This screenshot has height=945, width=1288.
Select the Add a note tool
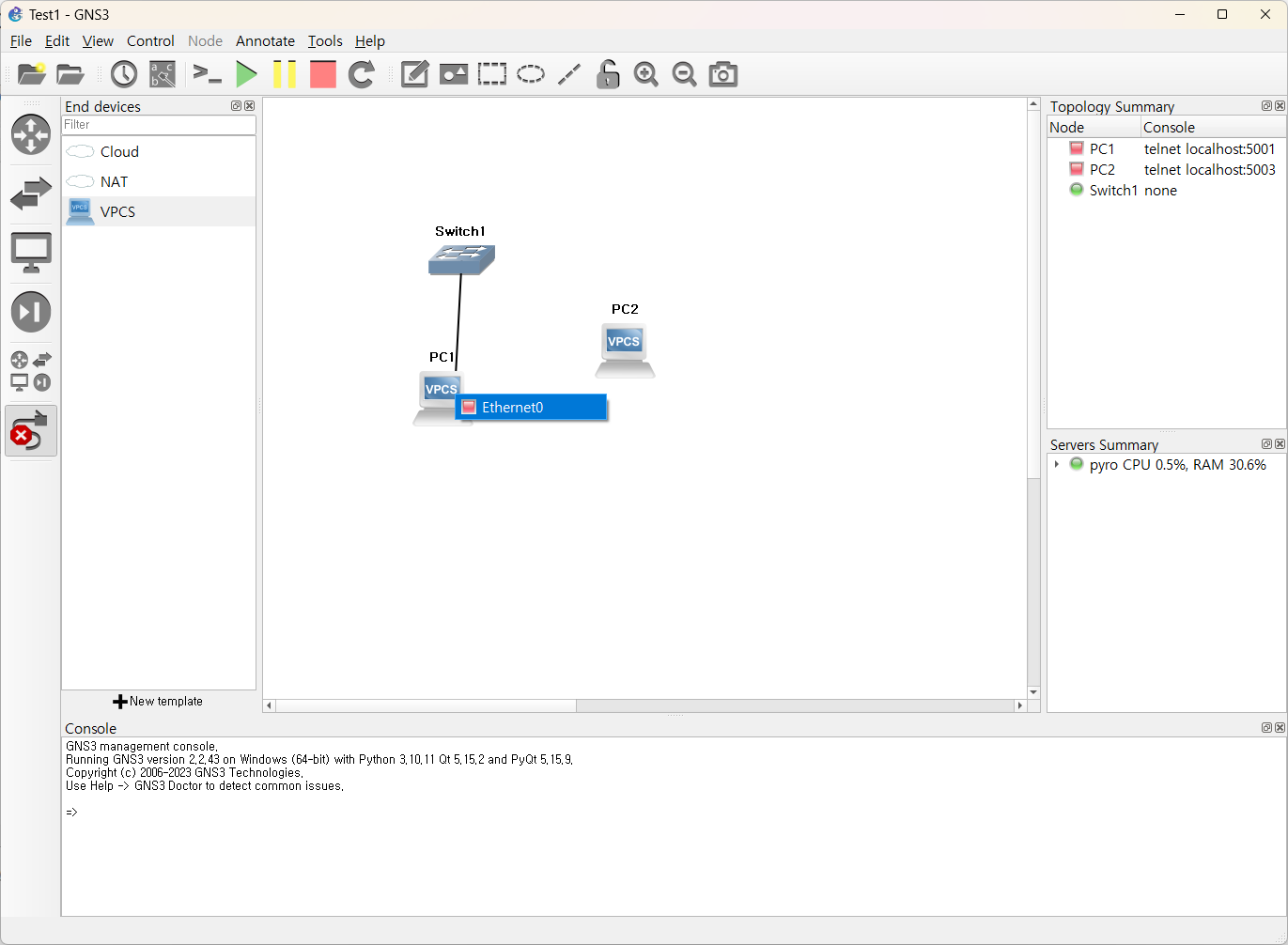[x=415, y=74]
